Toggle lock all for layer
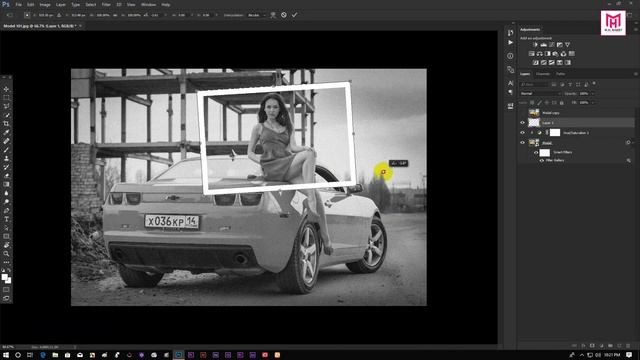 point(562,103)
